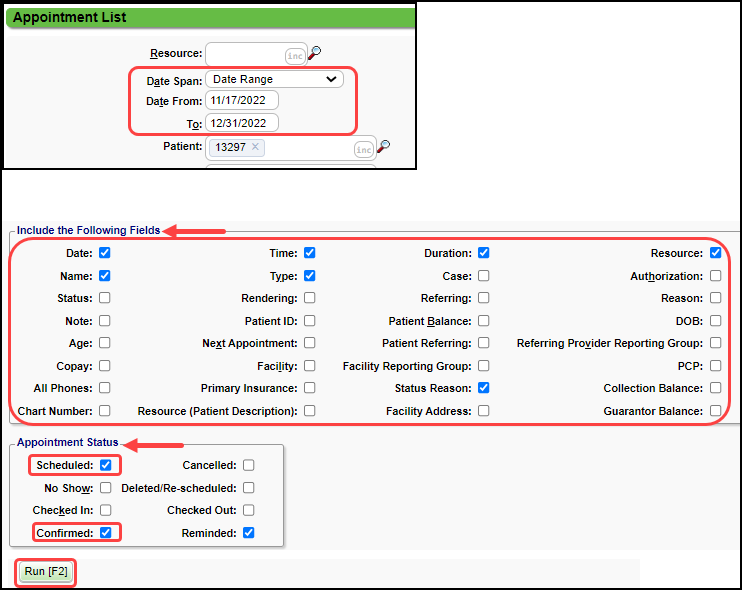Click the Patient field magnifier search icon
This screenshot has width=742, height=590.
[x=383, y=147]
